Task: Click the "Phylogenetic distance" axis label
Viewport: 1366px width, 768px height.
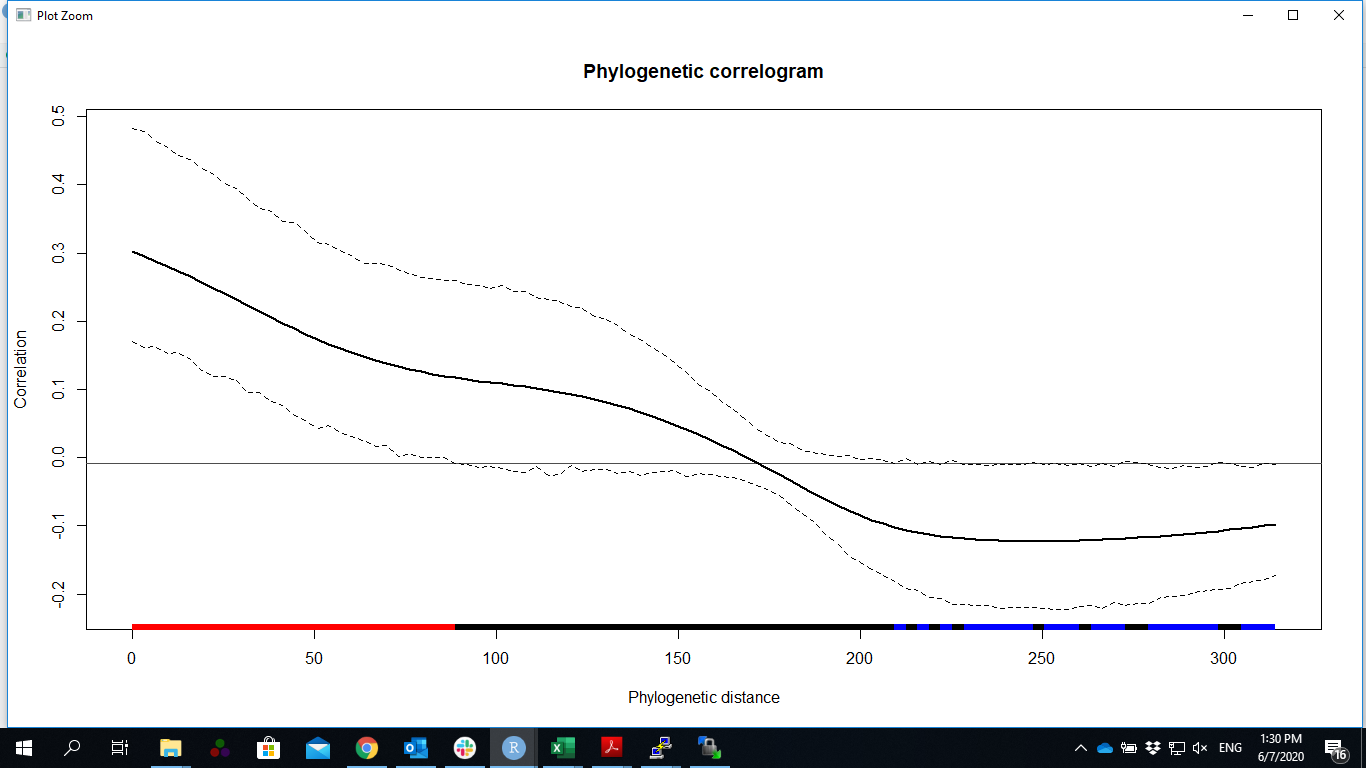Action: 703,697
